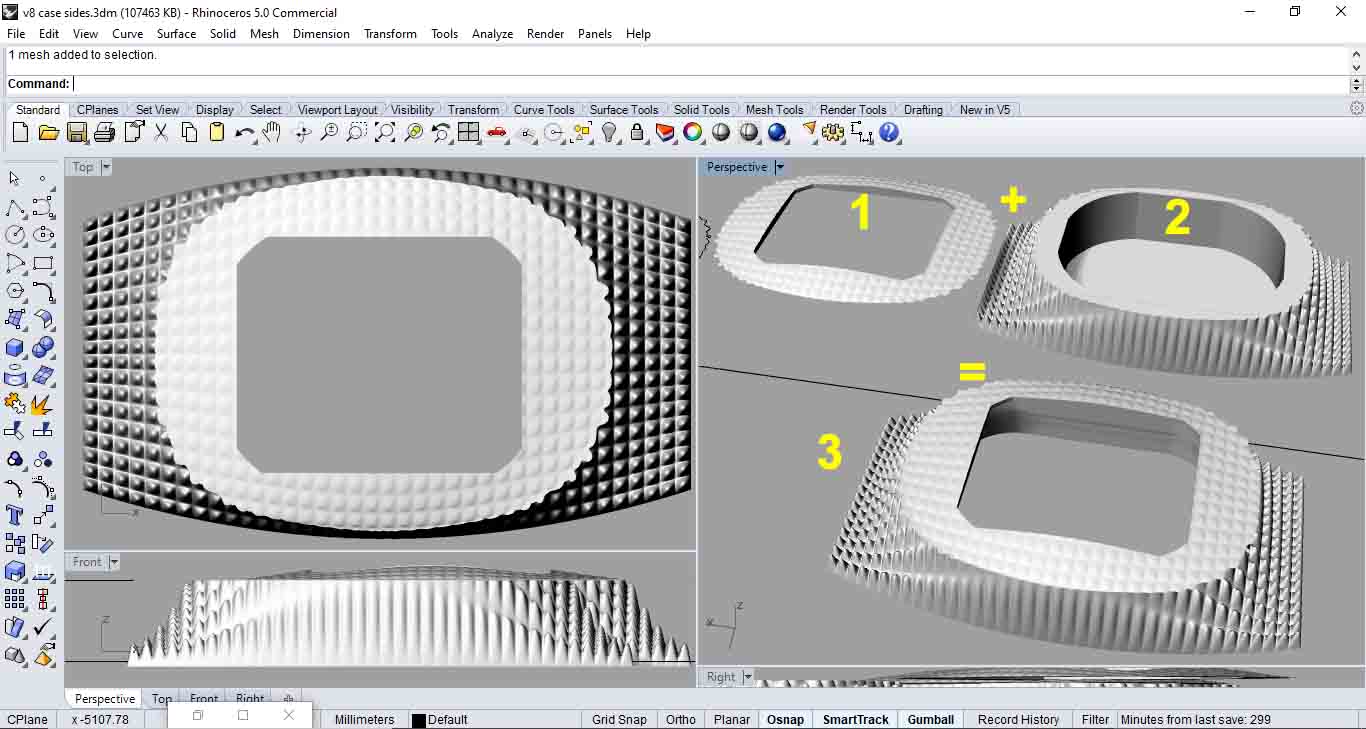This screenshot has width=1366, height=729.
Task: Turn off the Gumball
Action: tap(931, 719)
